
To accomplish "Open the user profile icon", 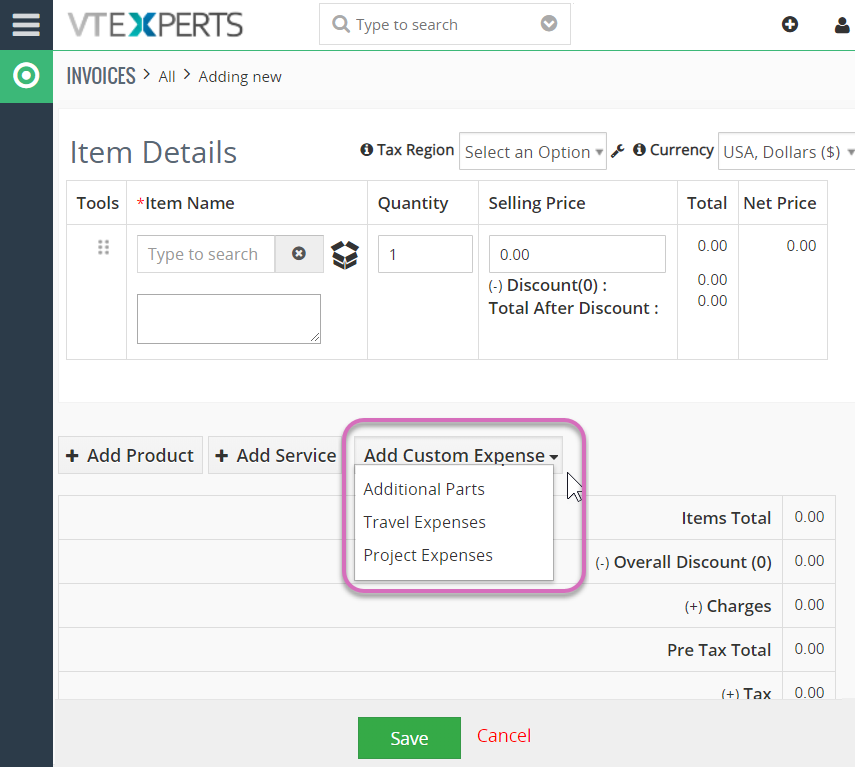I will (x=843, y=25).
